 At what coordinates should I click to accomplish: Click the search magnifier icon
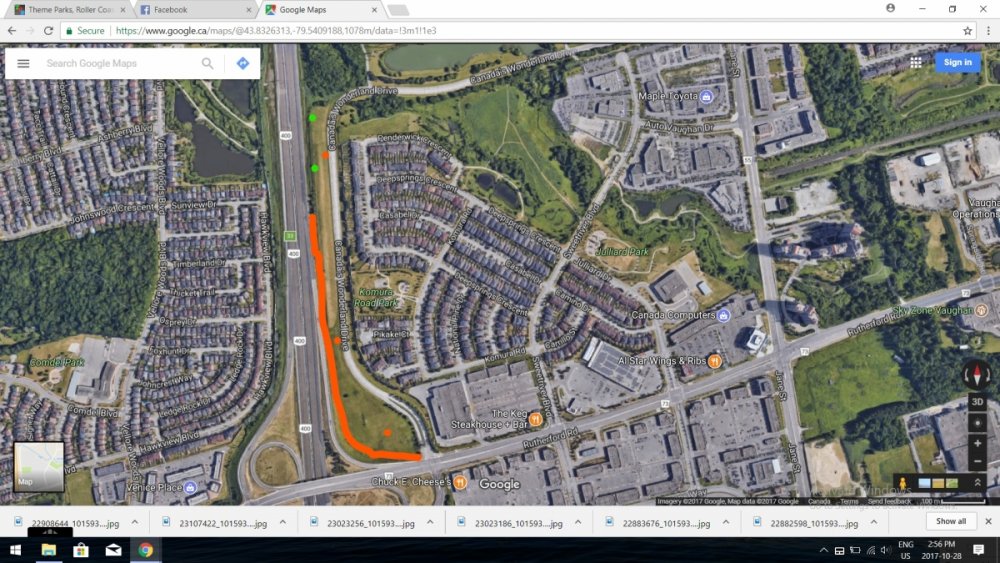[x=208, y=63]
